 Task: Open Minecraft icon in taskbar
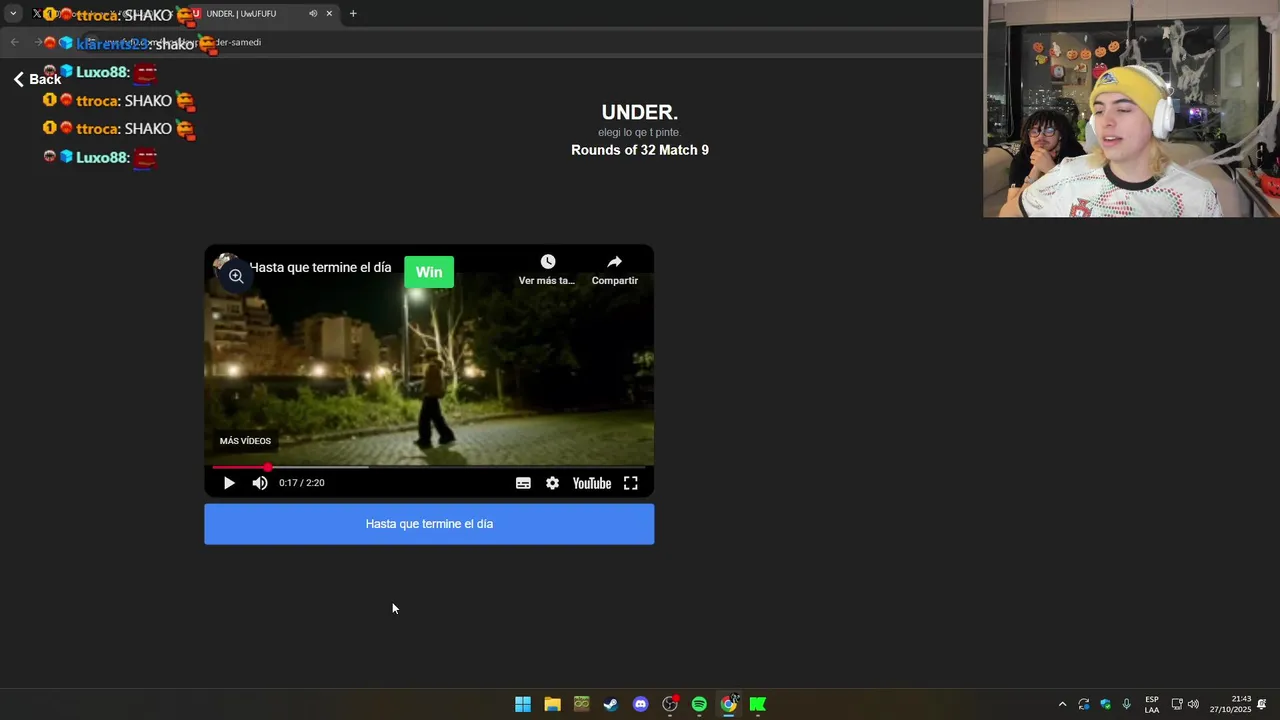click(582, 704)
